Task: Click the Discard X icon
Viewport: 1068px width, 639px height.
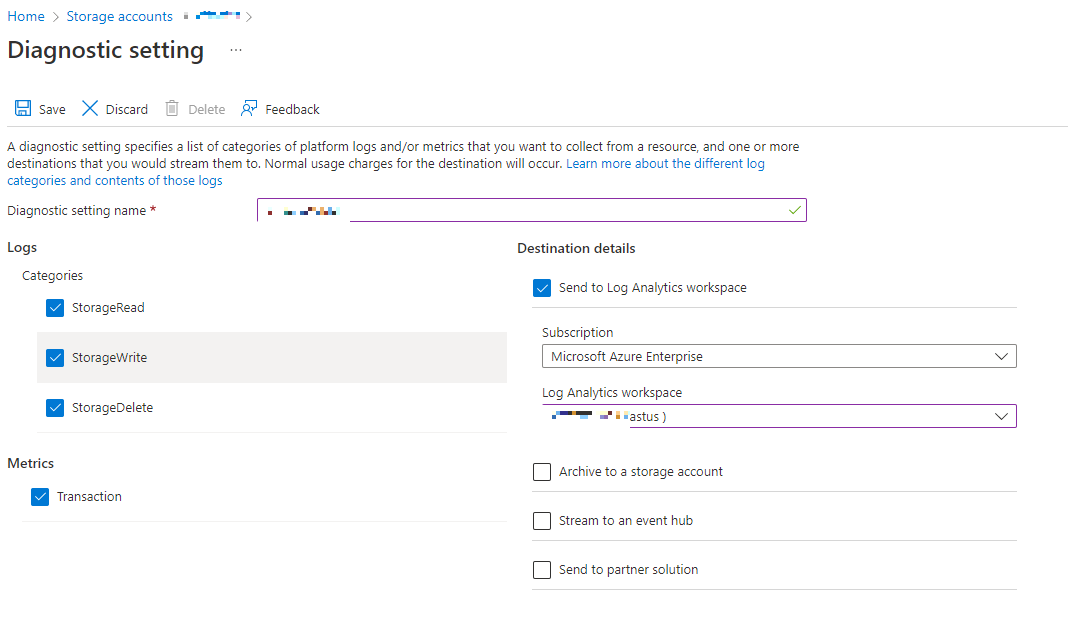Action: (90, 109)
